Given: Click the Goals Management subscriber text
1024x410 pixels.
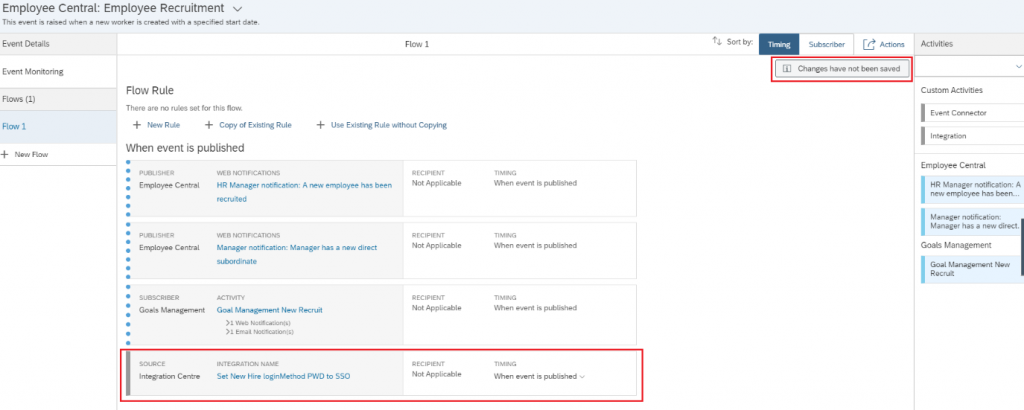Looking at the screenshot, I should point(172,310).
